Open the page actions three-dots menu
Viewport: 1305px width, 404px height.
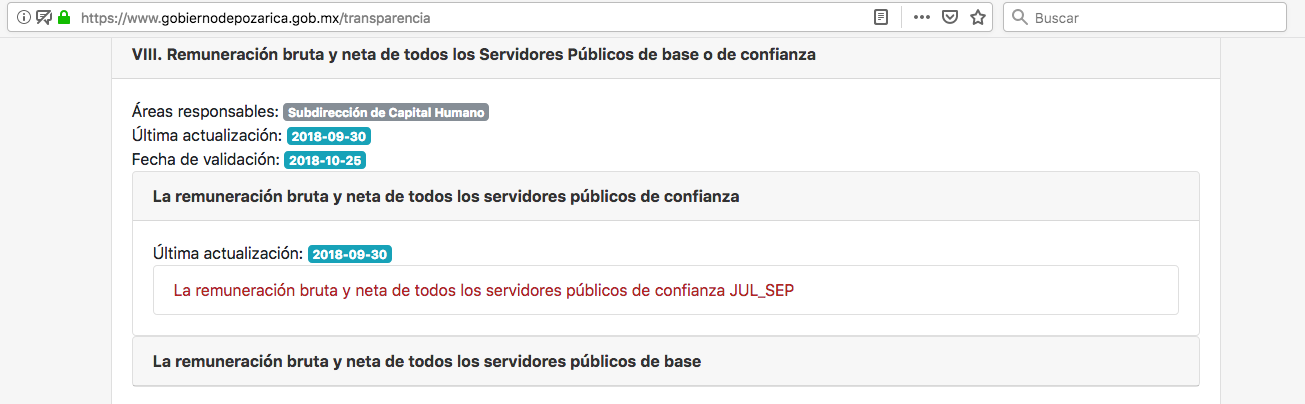click(x=922, y=18)
